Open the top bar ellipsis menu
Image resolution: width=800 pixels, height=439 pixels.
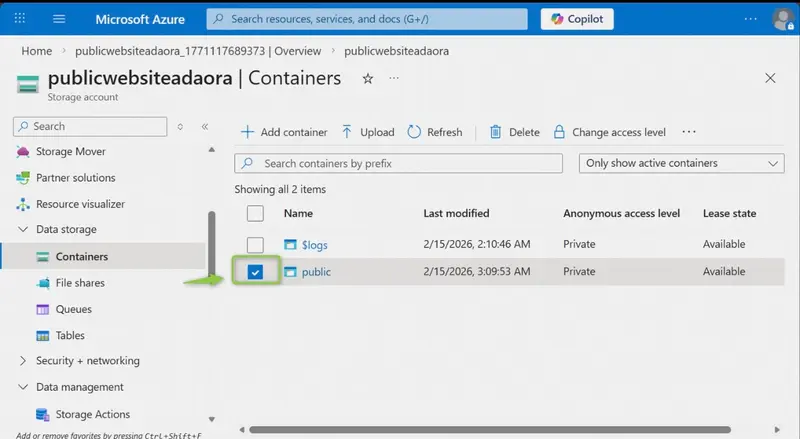[x=751, y=19]
